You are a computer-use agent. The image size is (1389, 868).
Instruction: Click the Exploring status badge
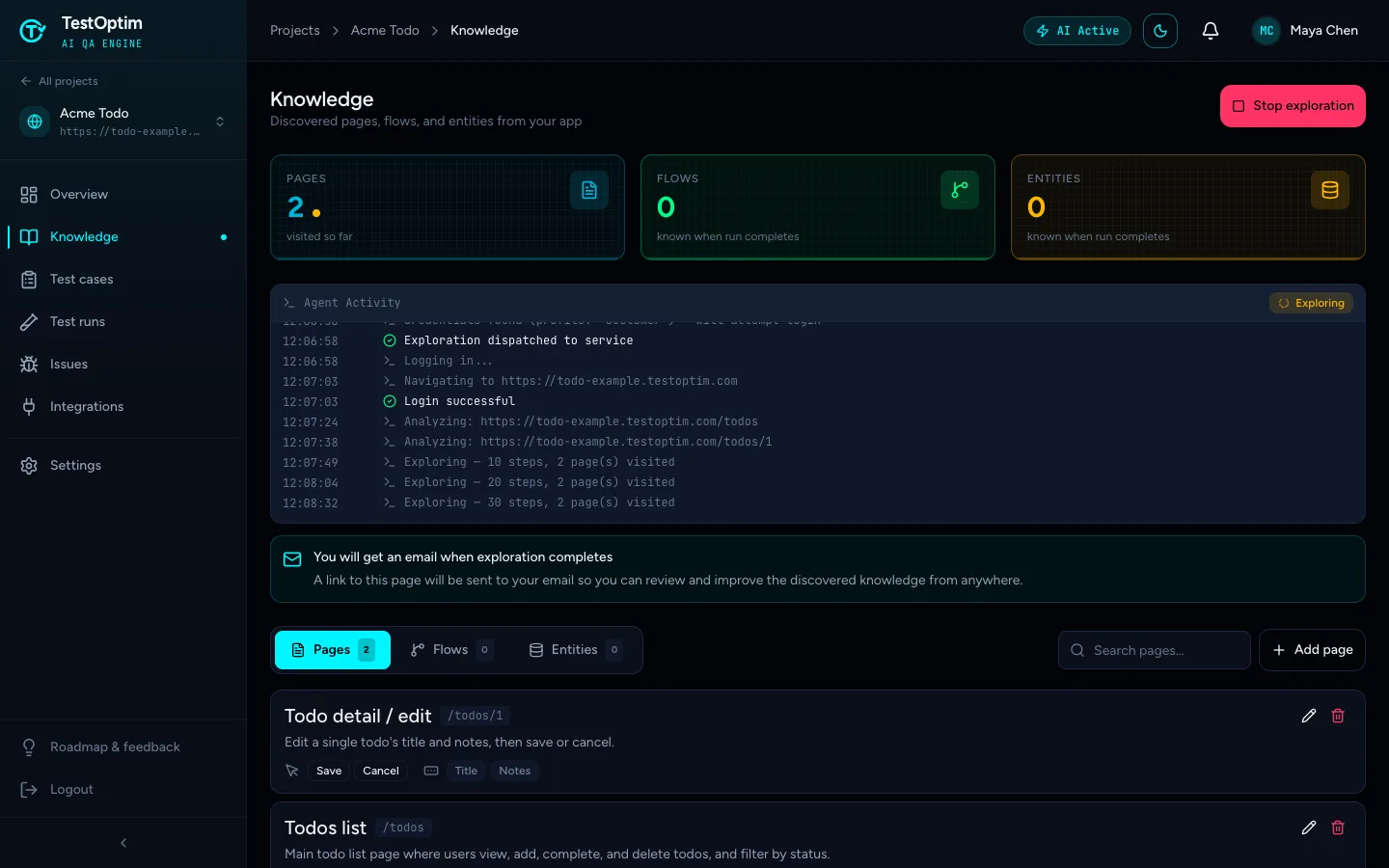pyautogui.click(x=1312, y=303)
